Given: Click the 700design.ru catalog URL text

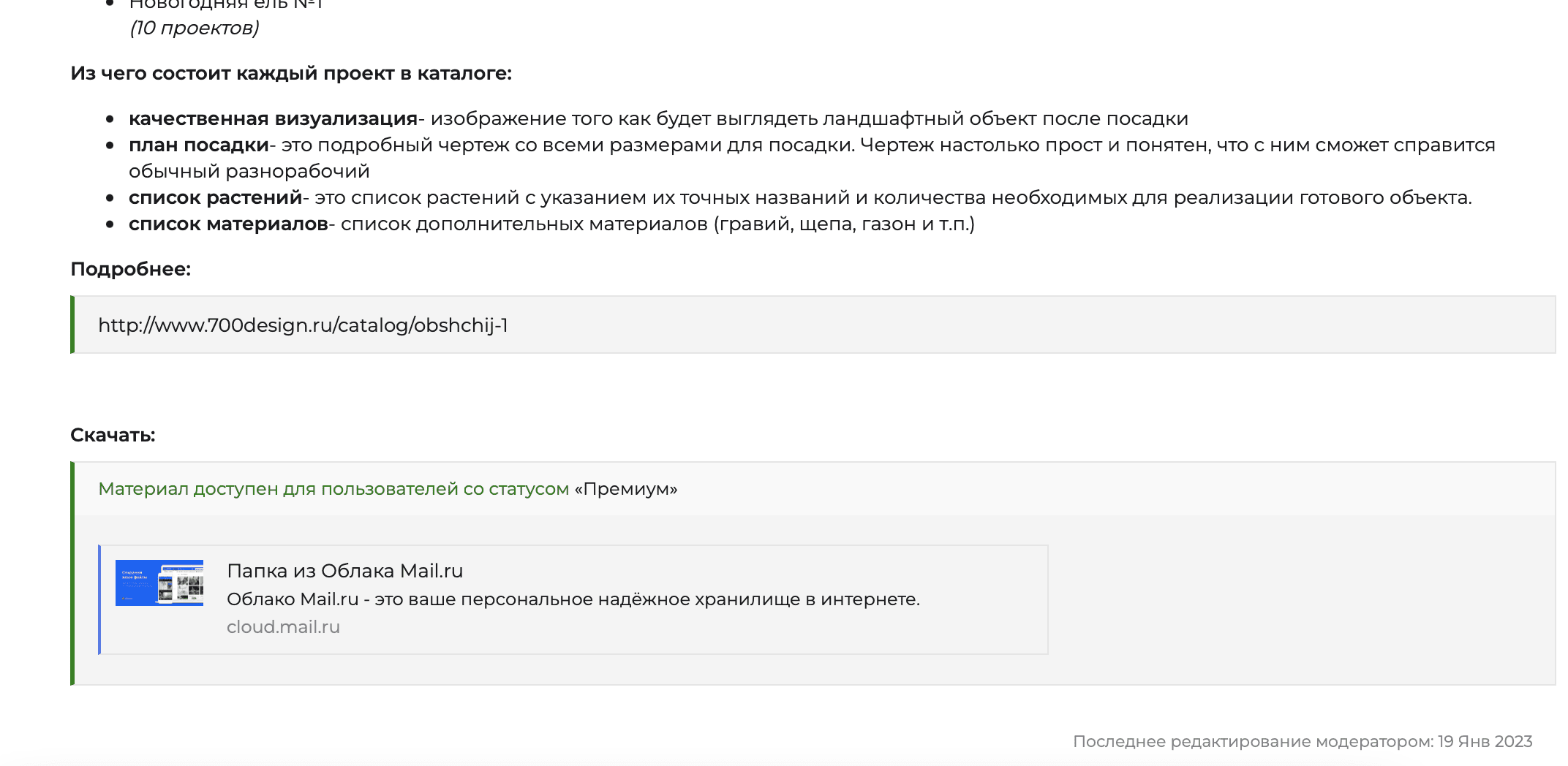Looking at the screenshot, I should pos(303,325).
